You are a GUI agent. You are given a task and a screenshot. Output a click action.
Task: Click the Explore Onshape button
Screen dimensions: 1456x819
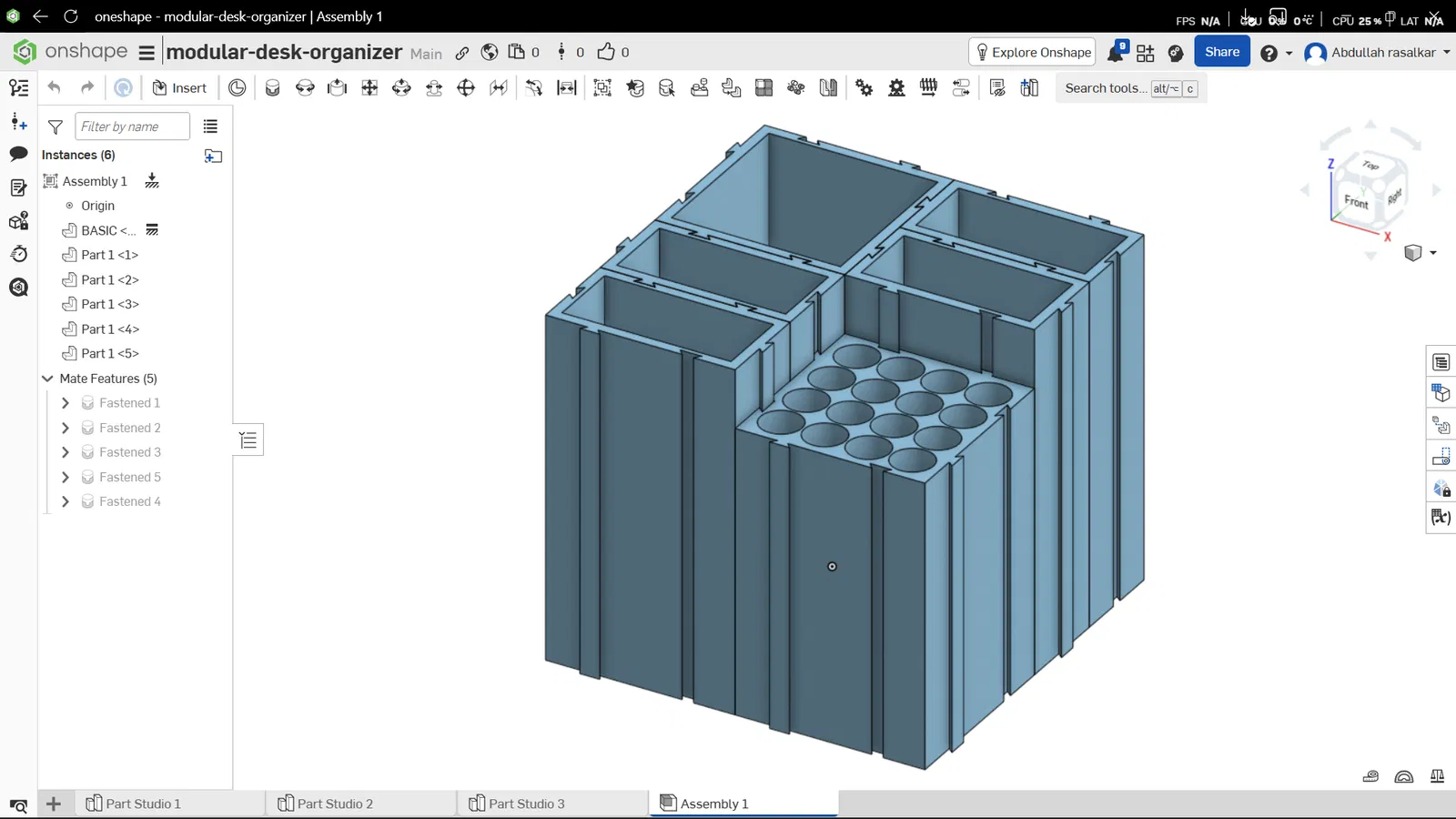coord(1032,52)
